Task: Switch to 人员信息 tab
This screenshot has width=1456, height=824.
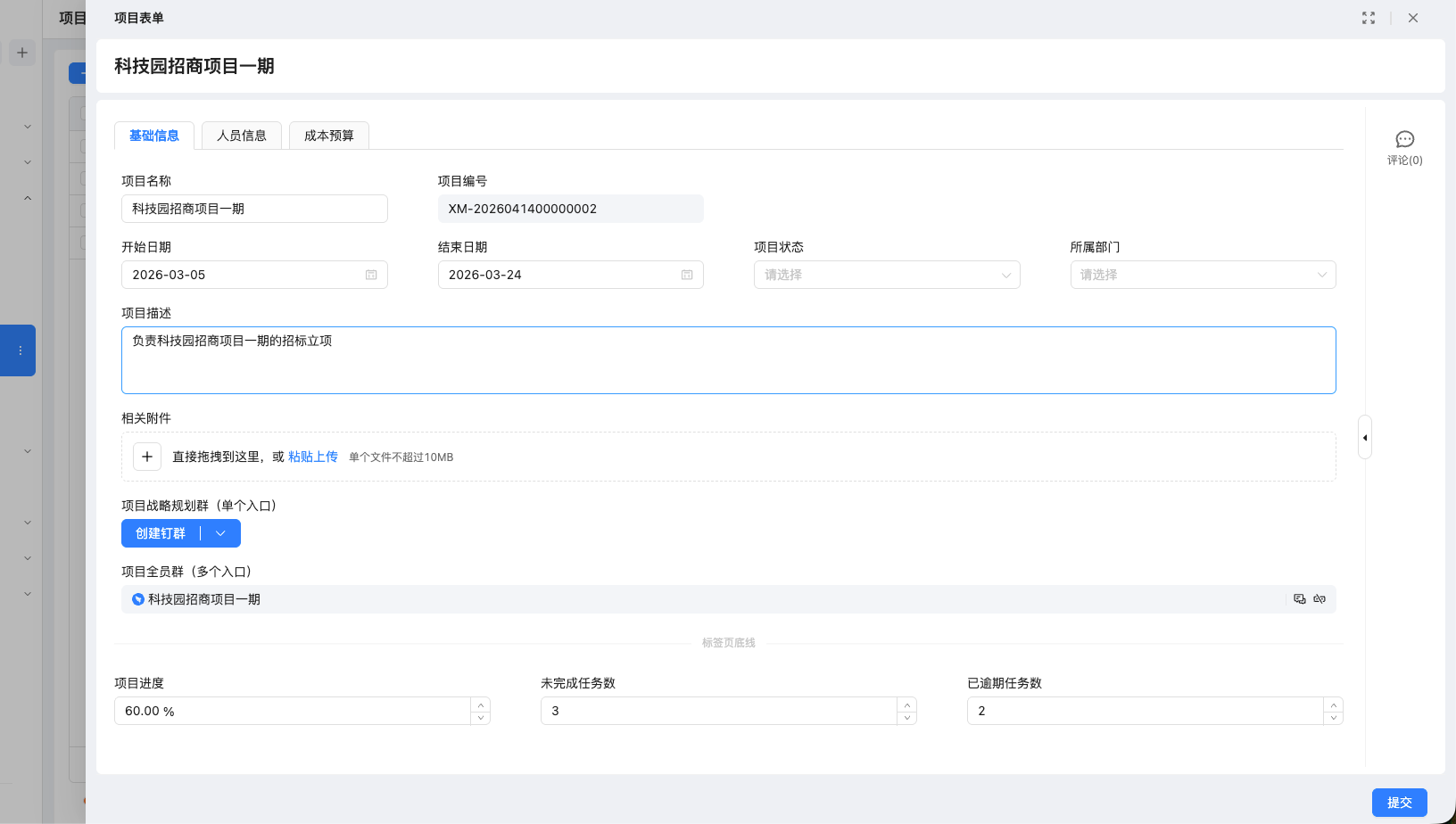Action: click(x=242, y=136)
